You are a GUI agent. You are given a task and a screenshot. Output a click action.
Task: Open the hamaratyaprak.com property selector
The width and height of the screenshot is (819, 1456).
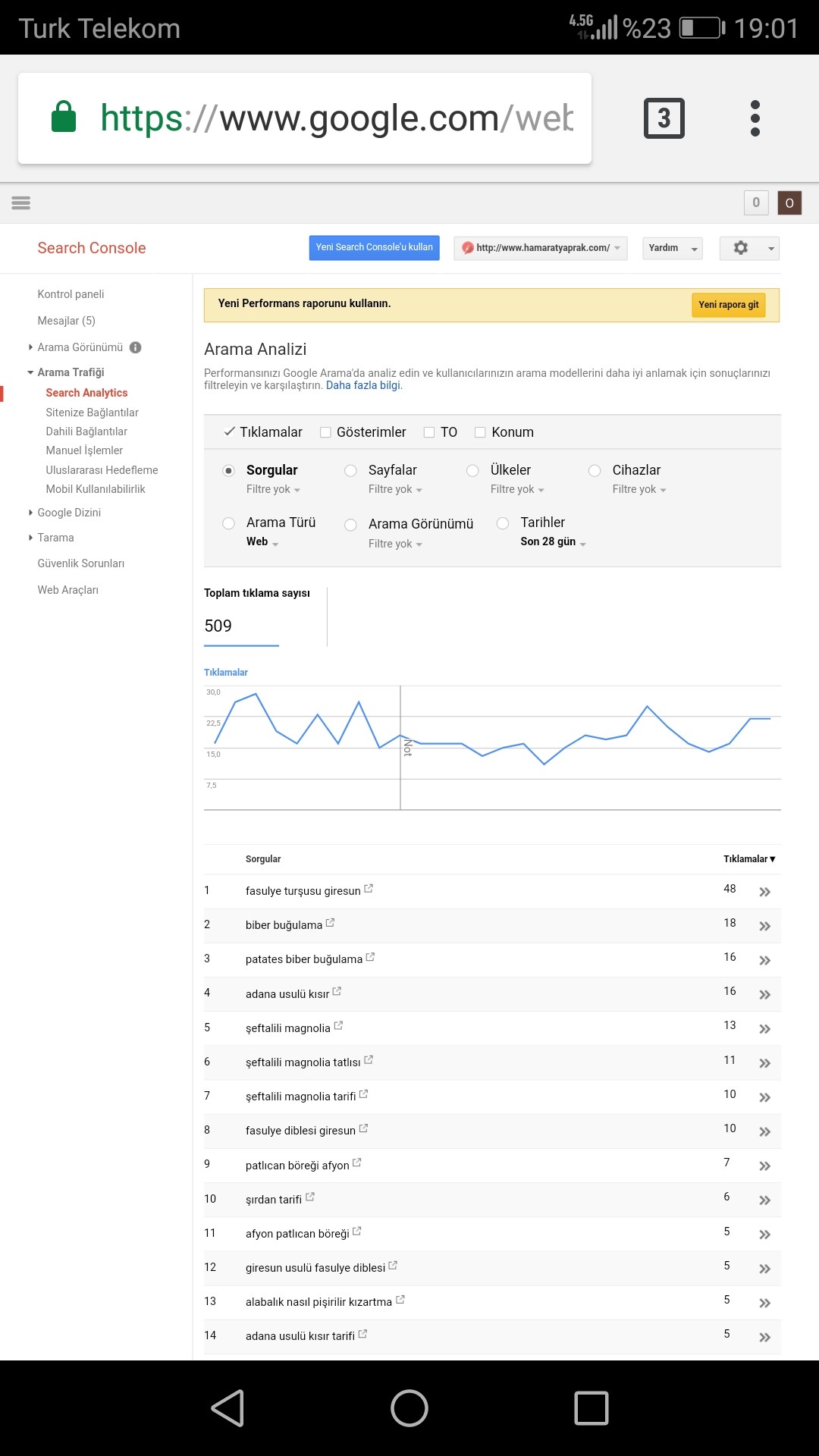(541, 248)
